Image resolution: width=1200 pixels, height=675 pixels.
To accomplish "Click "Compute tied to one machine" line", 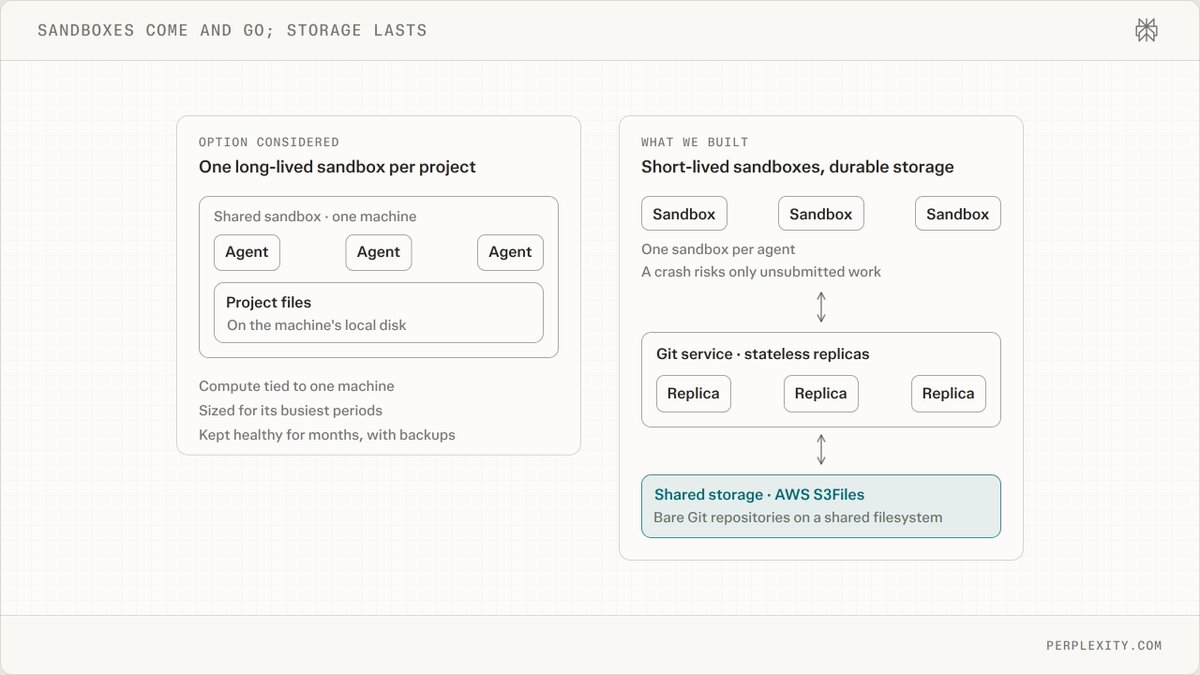I will click(x=296, y=386).
